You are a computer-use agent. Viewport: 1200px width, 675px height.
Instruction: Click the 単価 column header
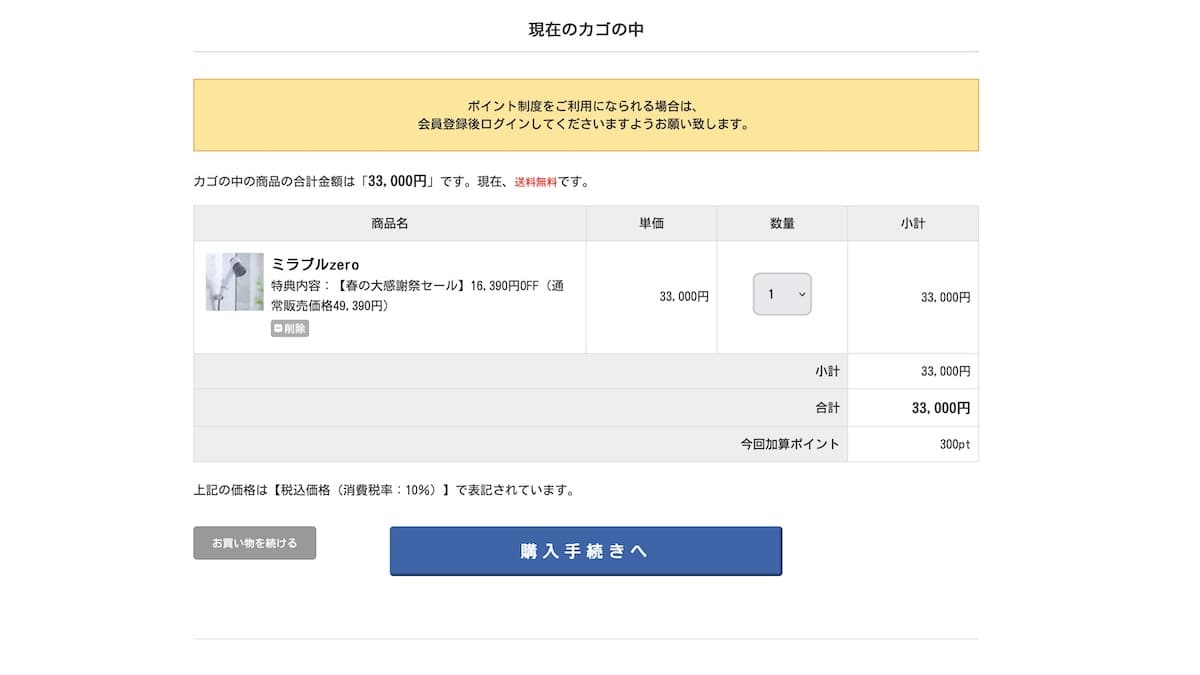(652, 223)
